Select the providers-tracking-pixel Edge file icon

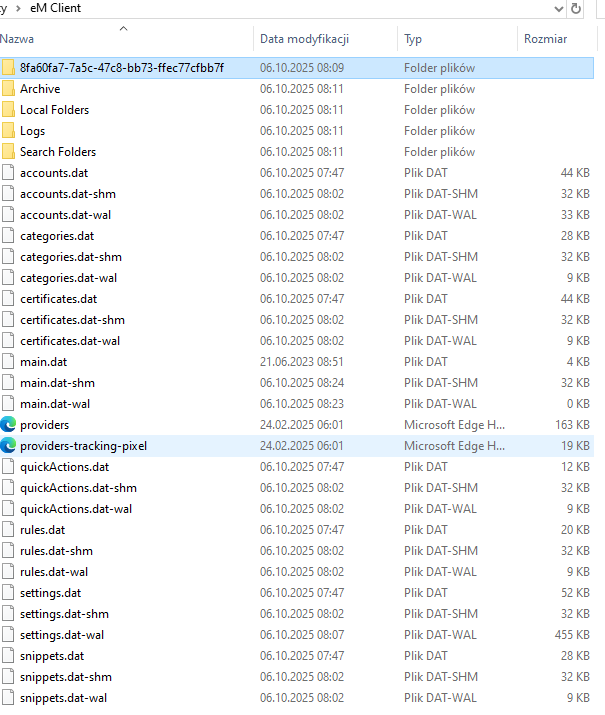[9, 446]
